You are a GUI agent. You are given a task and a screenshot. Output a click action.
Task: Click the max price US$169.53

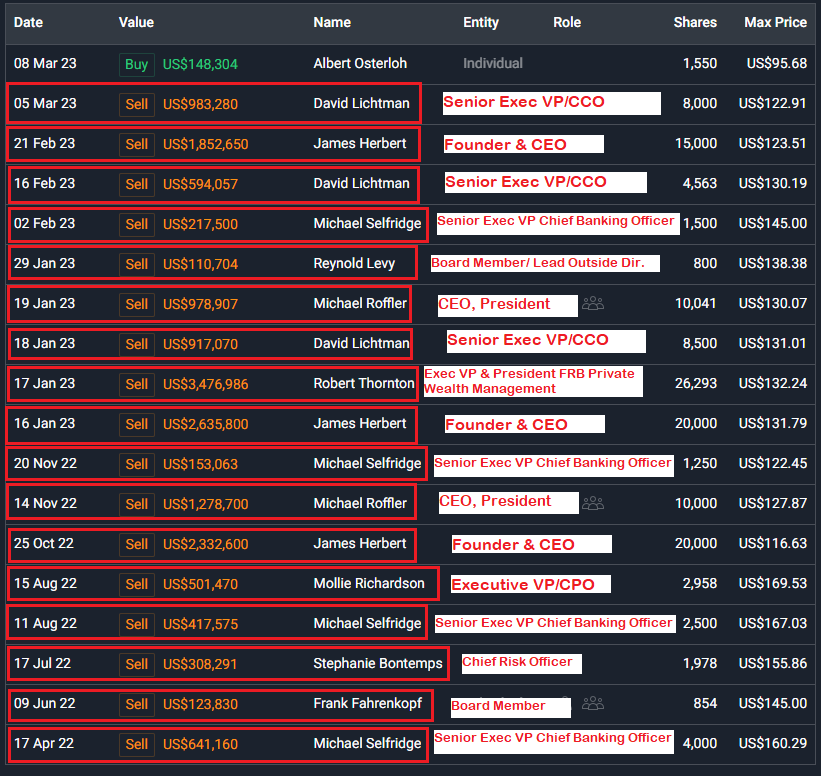coord(773,583)
